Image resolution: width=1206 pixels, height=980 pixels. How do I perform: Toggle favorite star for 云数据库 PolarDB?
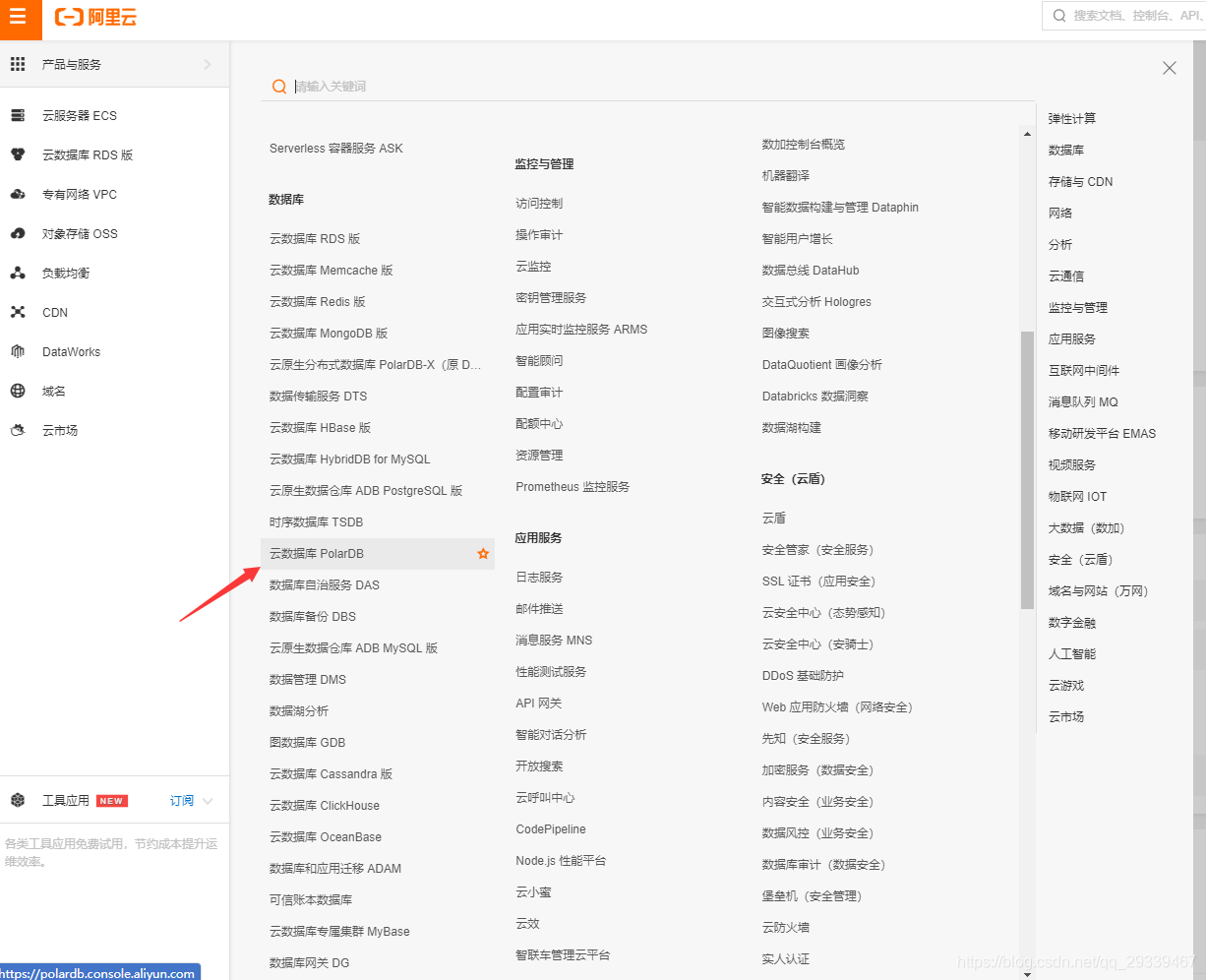click(x=483, y=554)
